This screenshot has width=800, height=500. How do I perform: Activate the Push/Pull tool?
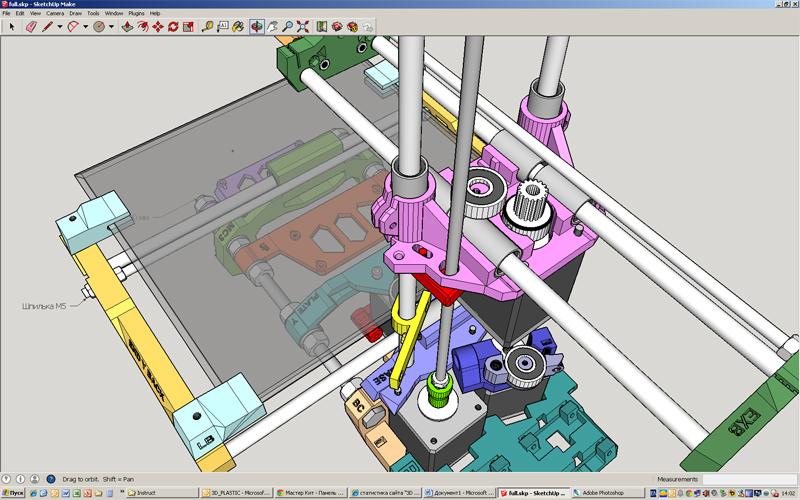click(x=127, y=27)
